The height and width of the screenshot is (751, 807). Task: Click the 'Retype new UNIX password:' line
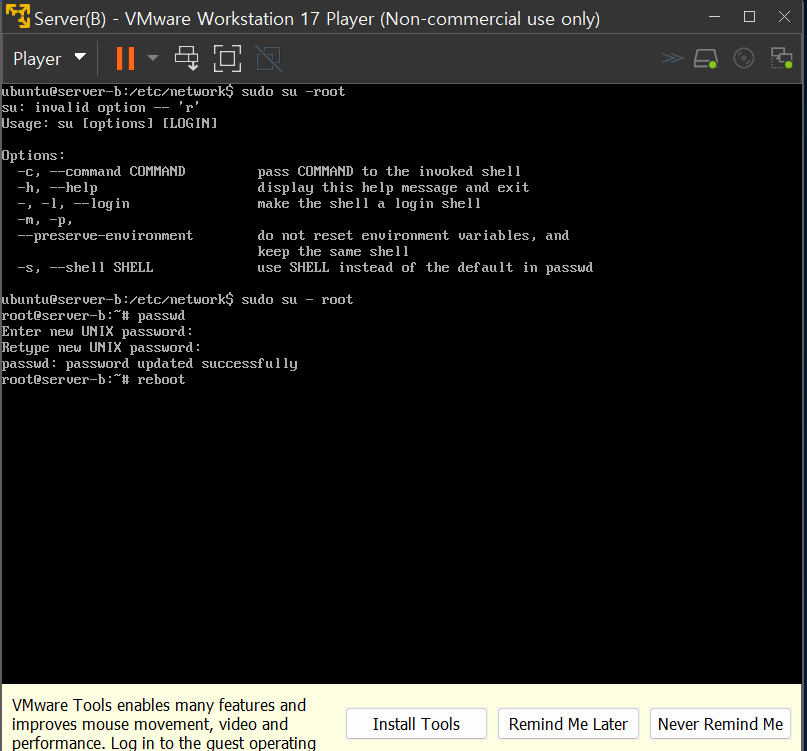(x=101, y=348)
